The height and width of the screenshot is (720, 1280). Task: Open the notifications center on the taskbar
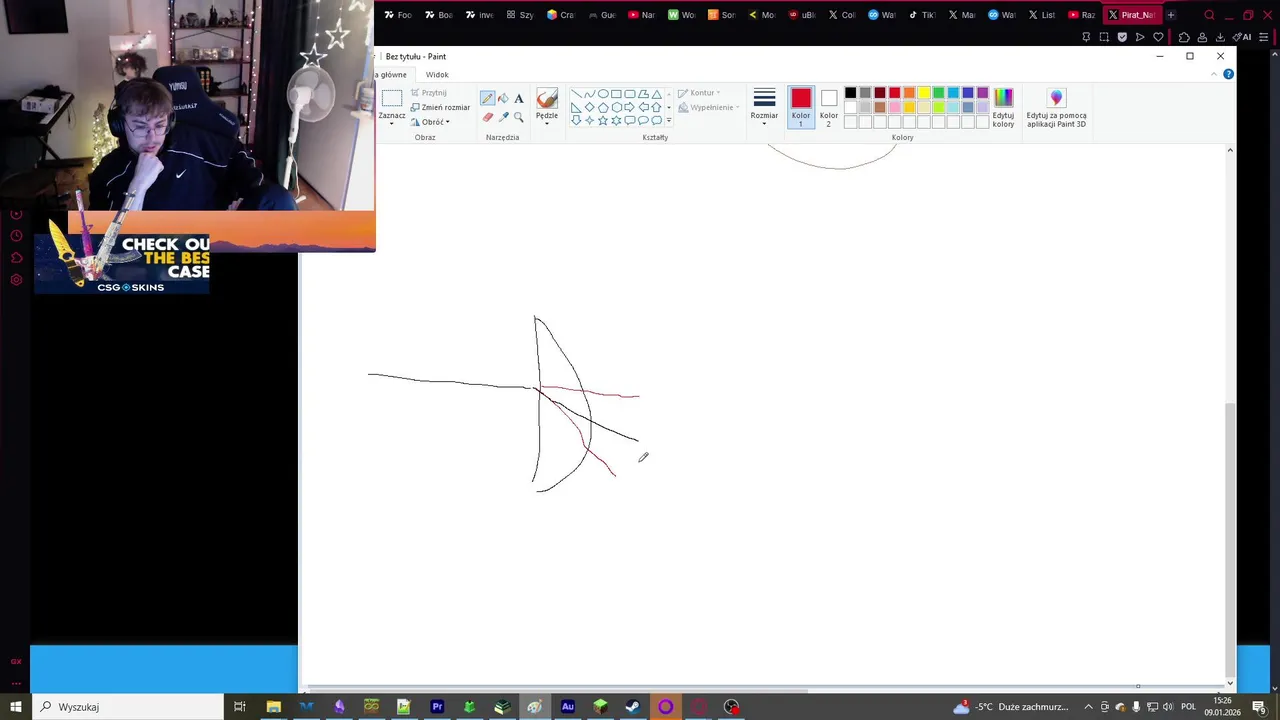[1259, 707]
